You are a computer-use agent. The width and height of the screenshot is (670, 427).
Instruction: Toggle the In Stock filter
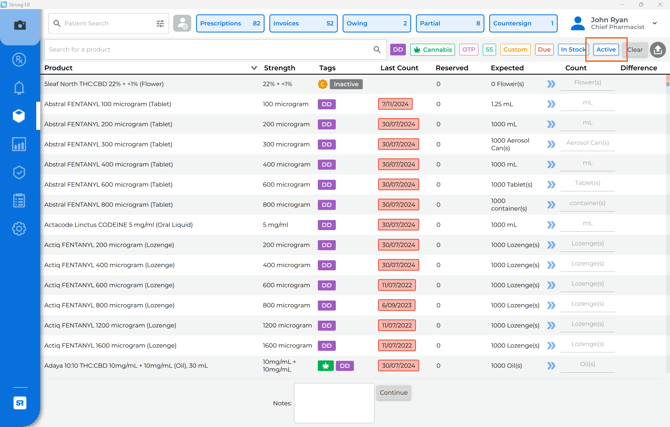[x=573, y=49]
